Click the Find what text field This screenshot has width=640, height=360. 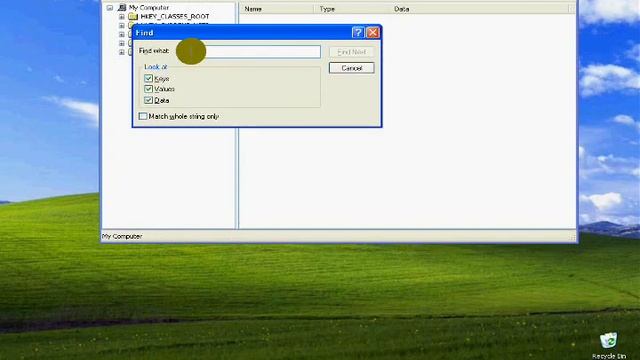[249, 52]
